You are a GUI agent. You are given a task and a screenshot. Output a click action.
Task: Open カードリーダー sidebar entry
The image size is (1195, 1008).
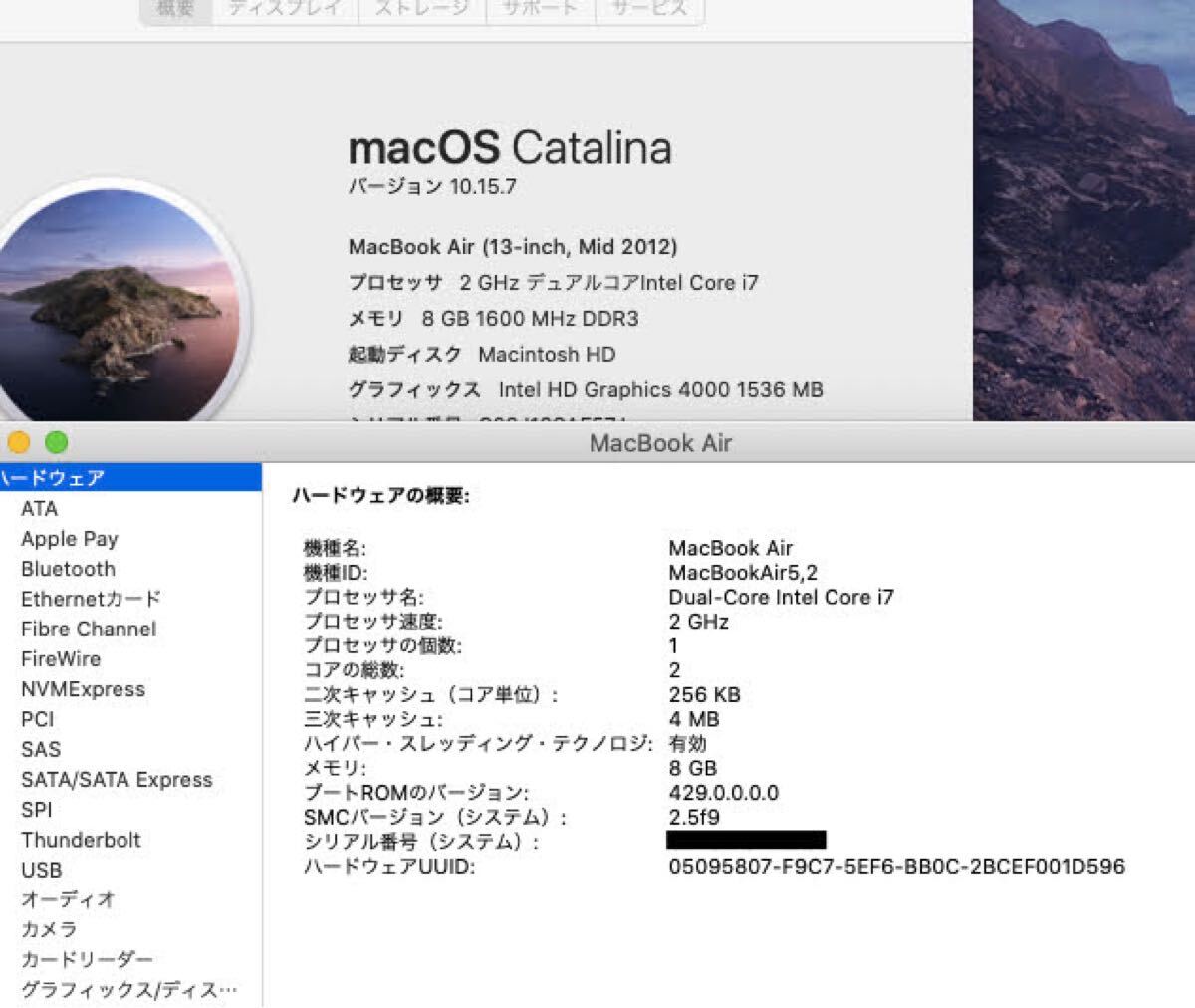pyautogui.click(x=88, y=959)
